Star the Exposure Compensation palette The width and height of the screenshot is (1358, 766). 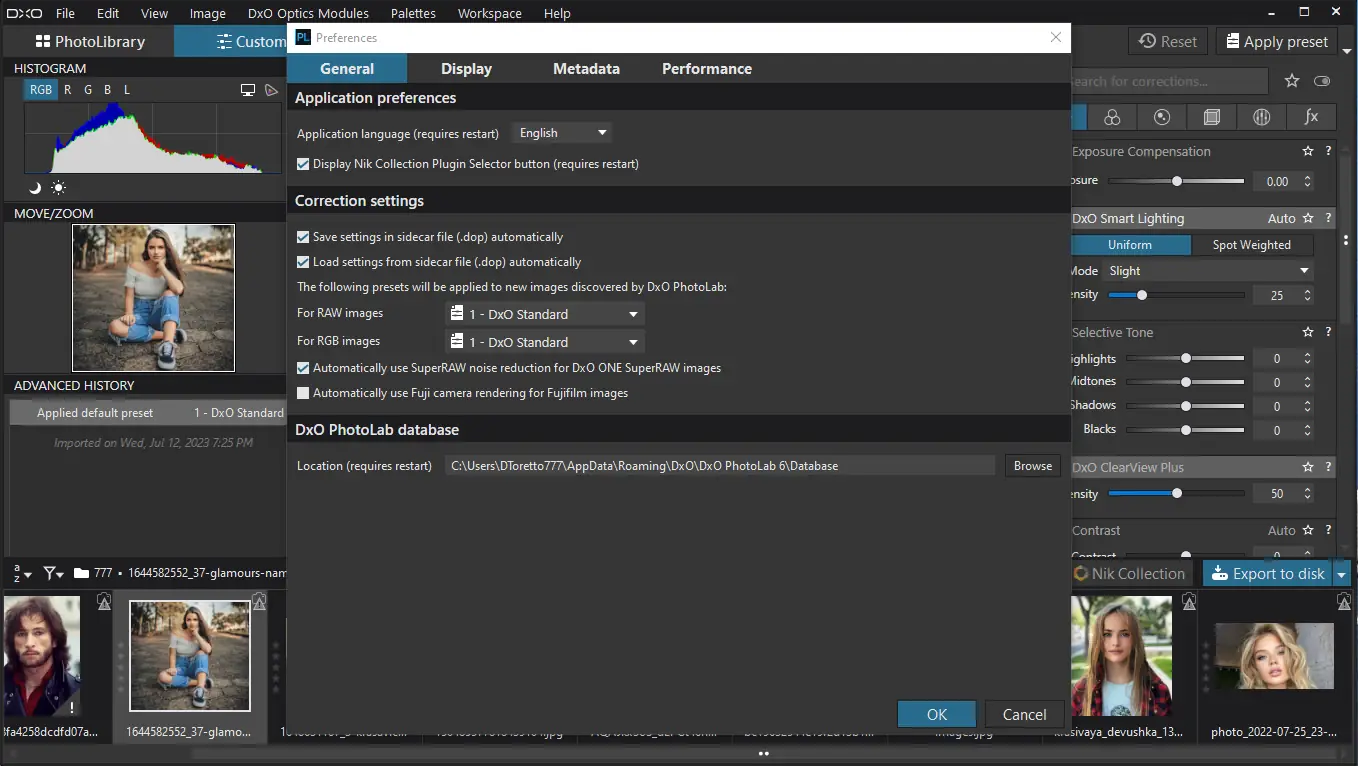coord(1308,152)
